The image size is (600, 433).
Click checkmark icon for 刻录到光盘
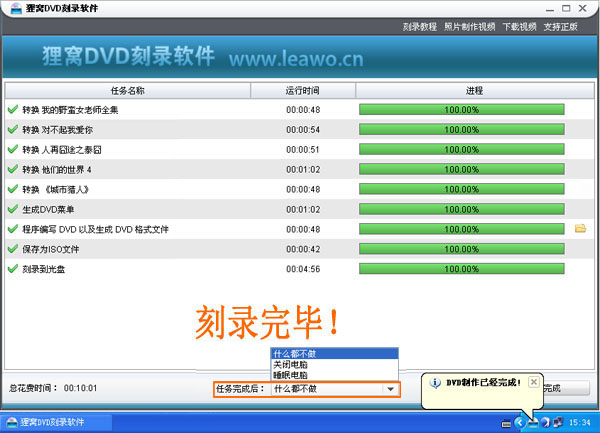[x=13, y=269]
